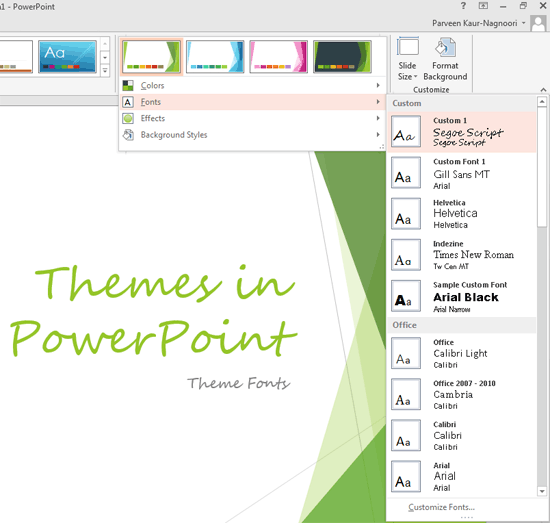Click the Background Styles paint bucket icon
The width and height of the screenshot is (550, 523).
(x=128, y=135)
